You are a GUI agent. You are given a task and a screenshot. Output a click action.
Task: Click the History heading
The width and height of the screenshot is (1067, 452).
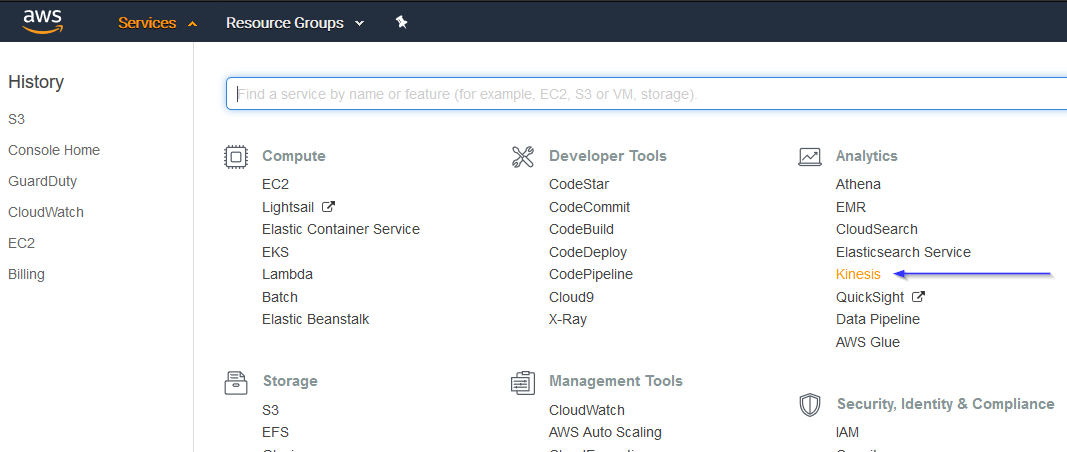pos(36,82)
